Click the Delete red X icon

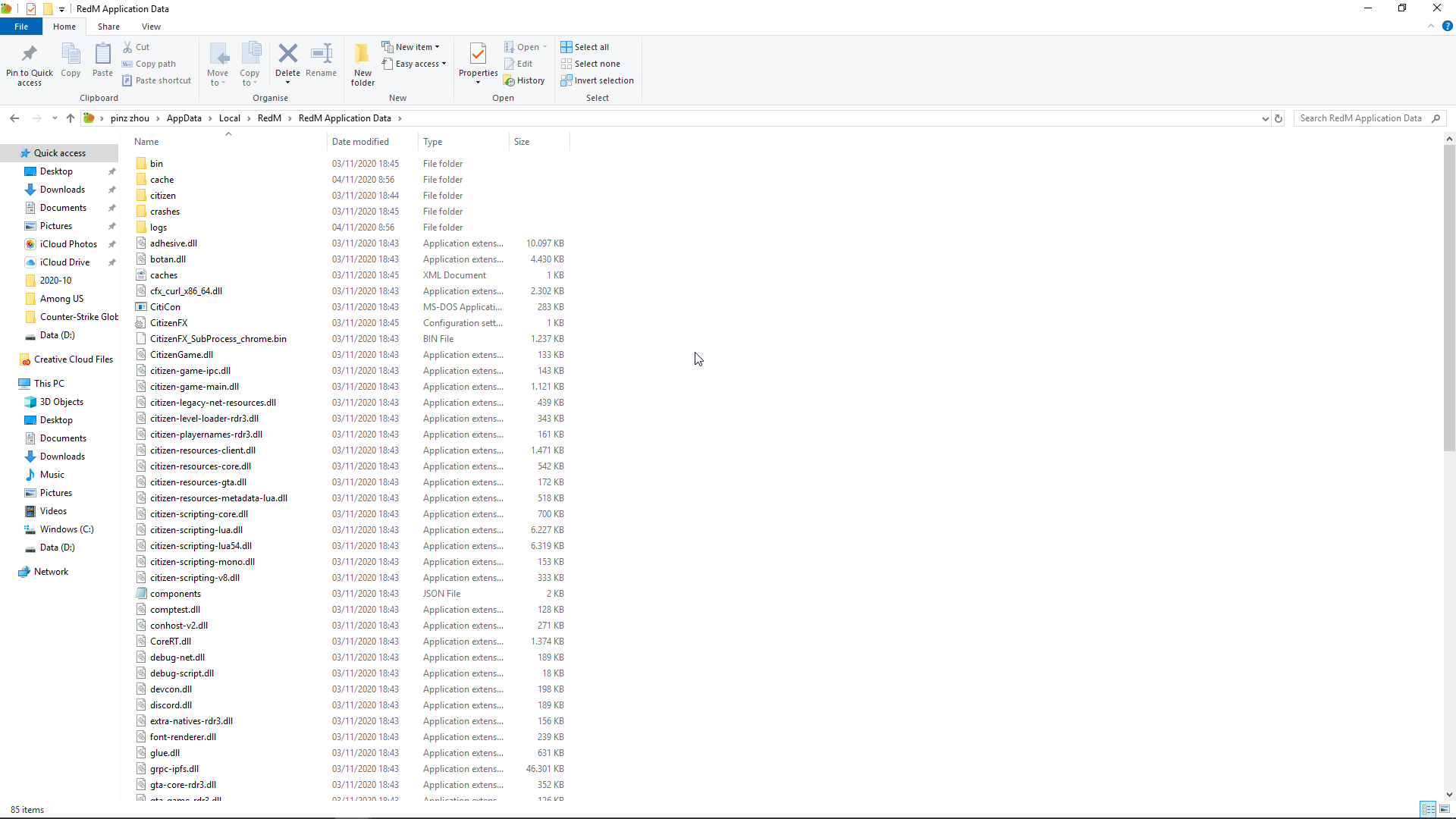[x=288, y=53]
